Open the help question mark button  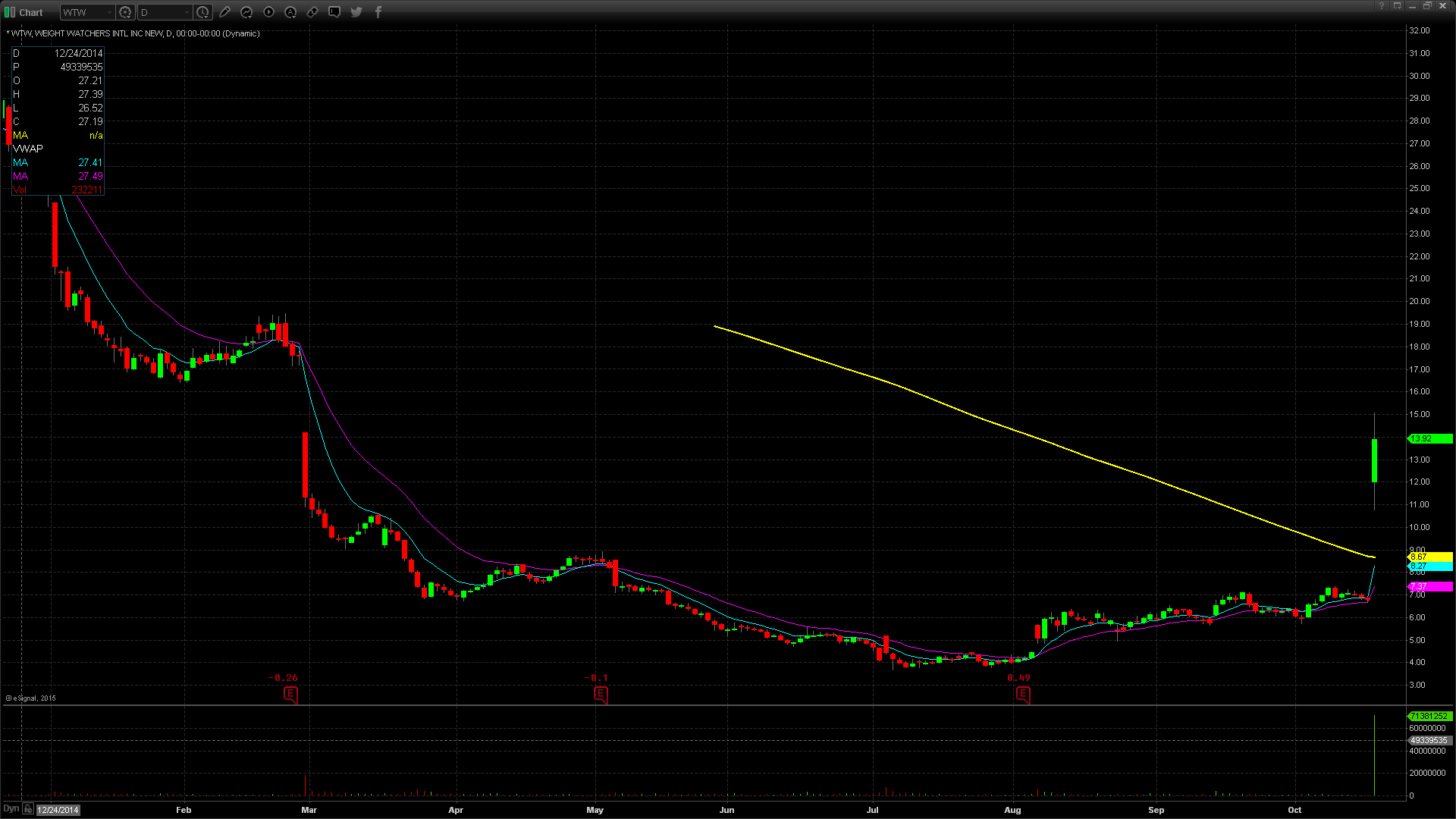point(1382,6)
